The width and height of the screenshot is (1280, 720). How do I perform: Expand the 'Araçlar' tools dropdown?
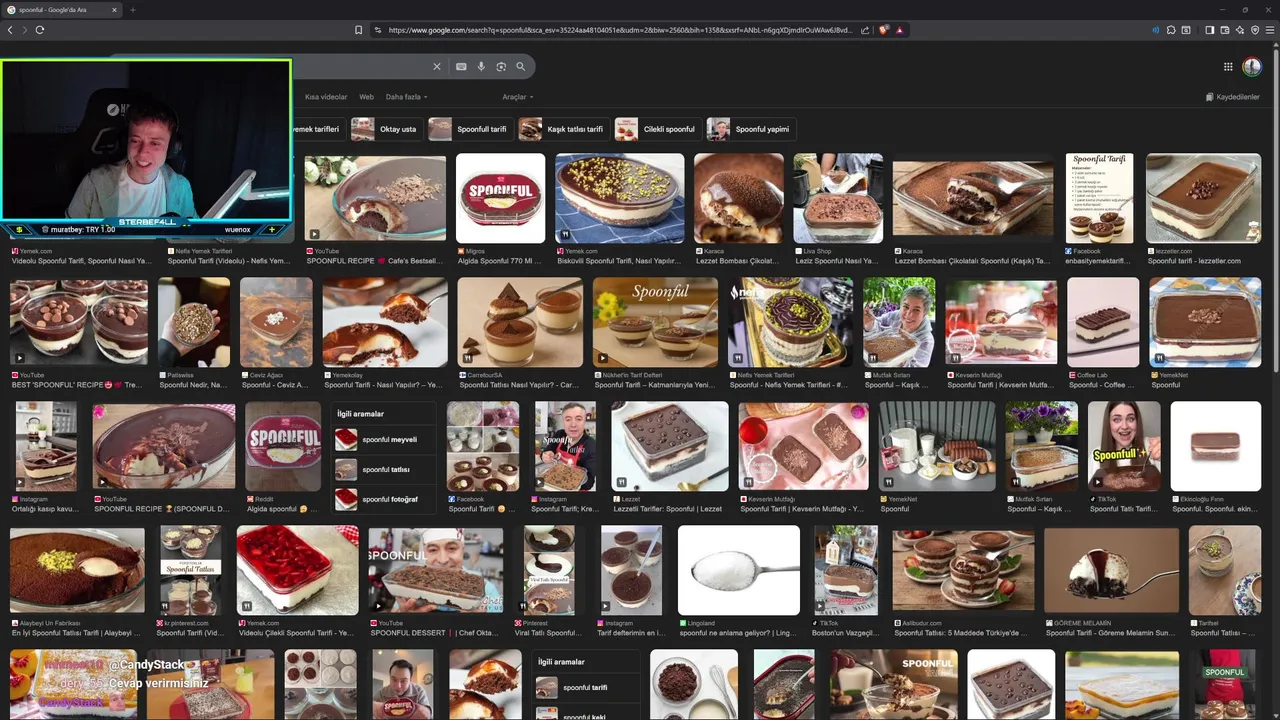(x=518, y=97)
